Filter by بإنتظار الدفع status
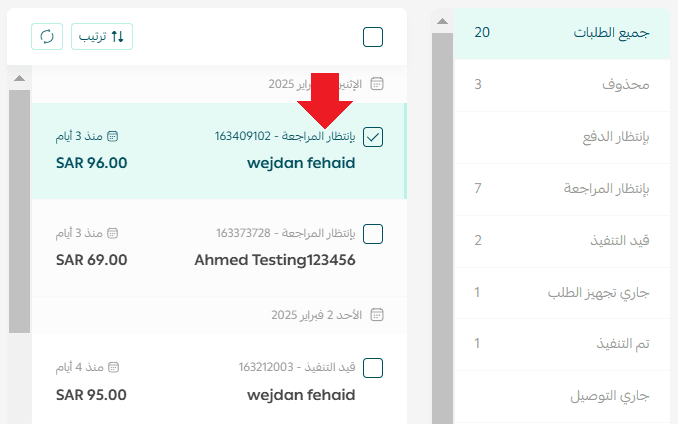 [564, 136]
